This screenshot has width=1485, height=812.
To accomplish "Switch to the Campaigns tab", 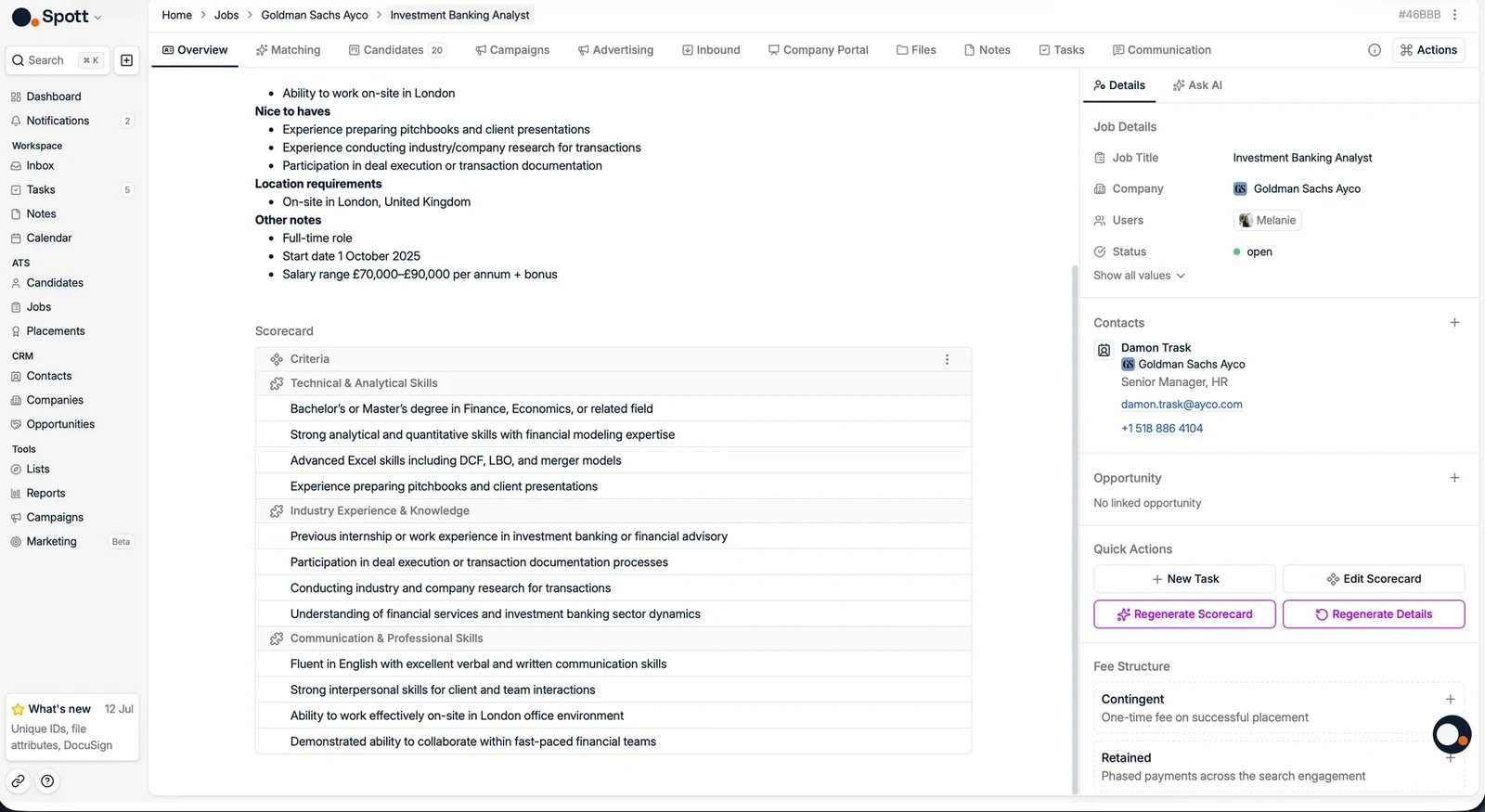I will click(x=512, y=50).
